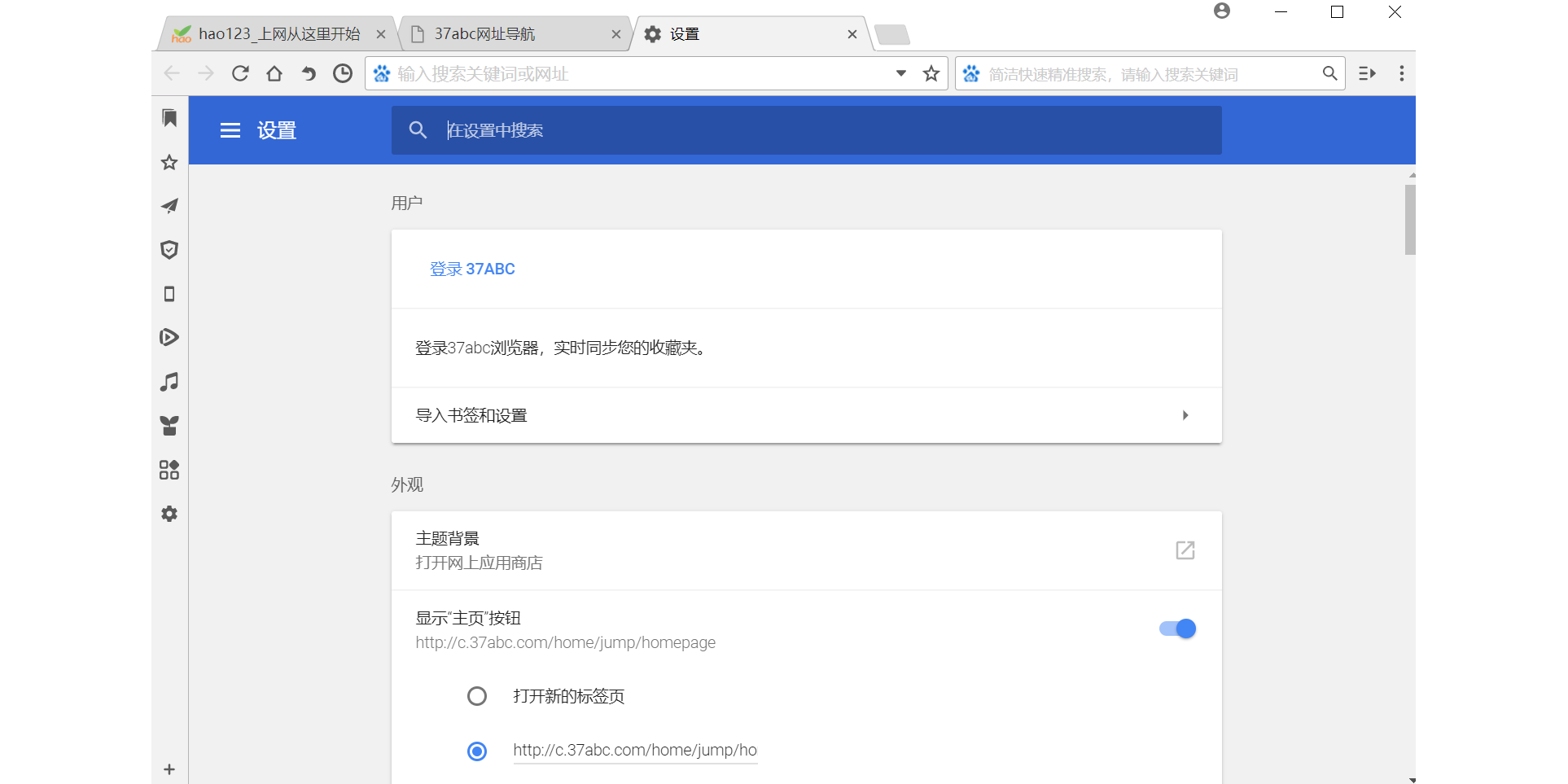Screen dimensions: 1568x784
Task: Go forward to the next page
Action: pos(206,73)
